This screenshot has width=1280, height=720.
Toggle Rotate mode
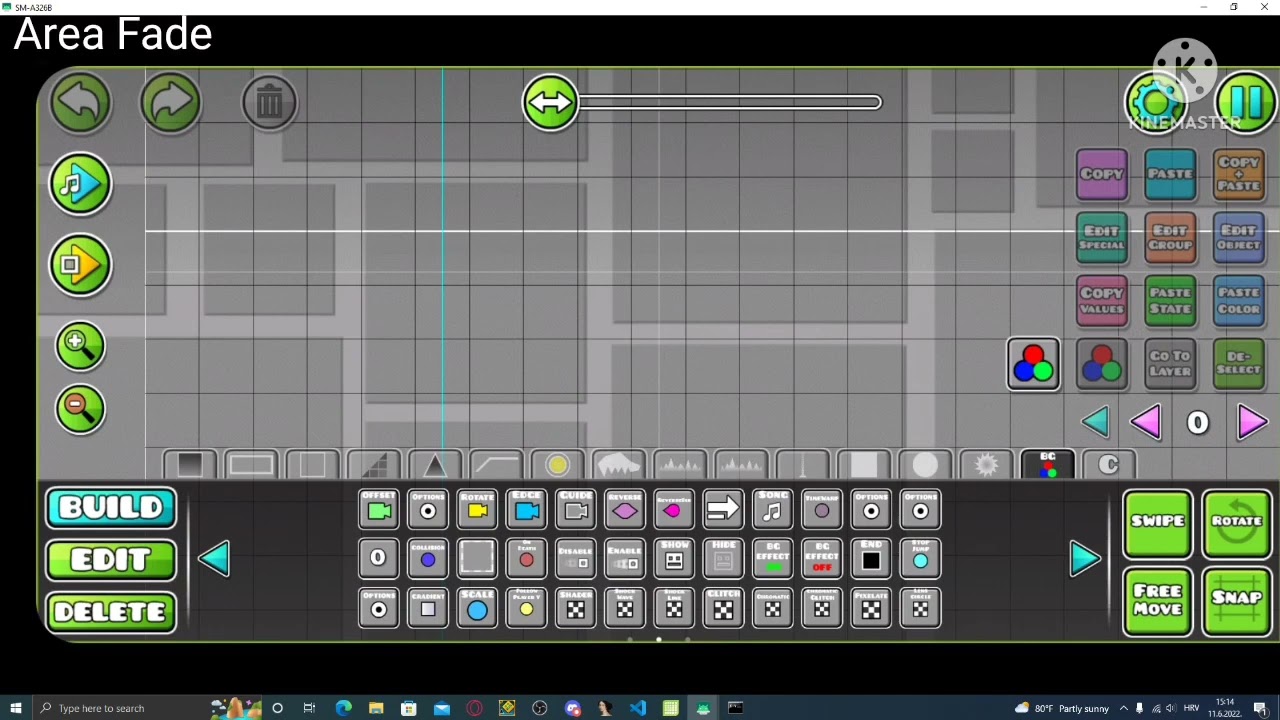tap(1237, 523)
